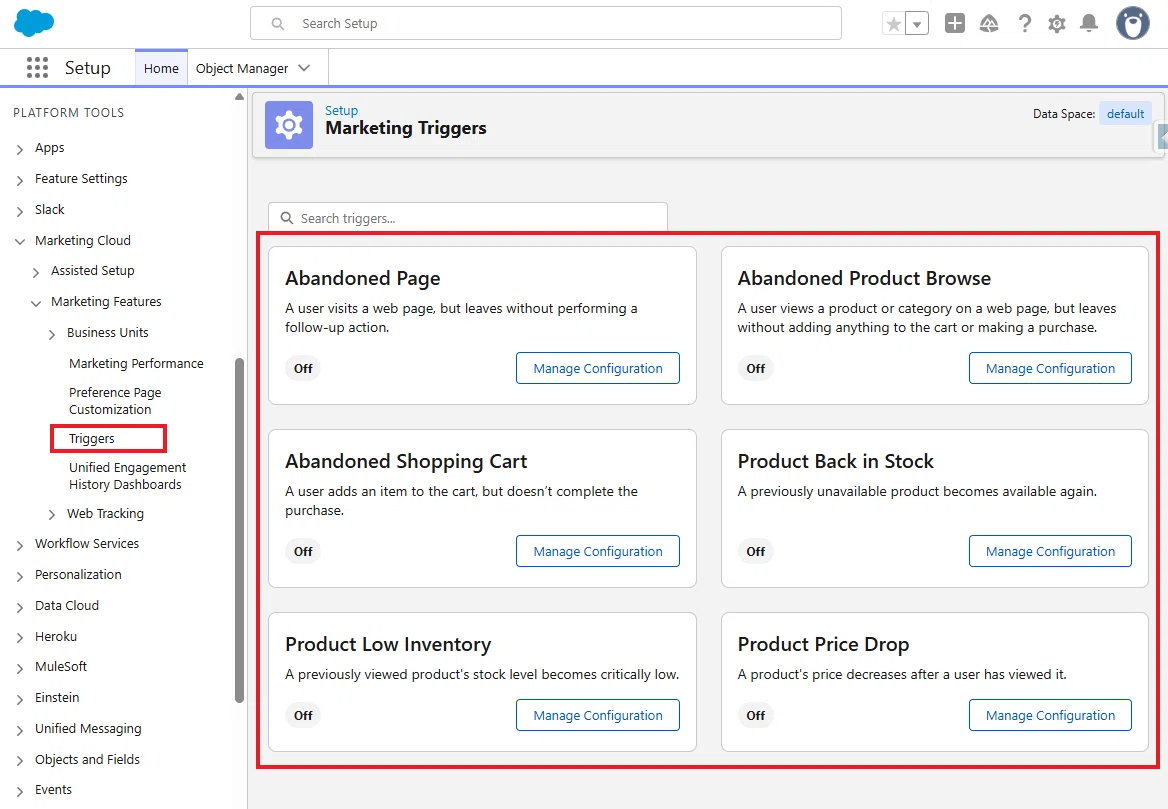Expand the Data Cloud node chevron
This screenshot has width=1168, height=809.
pyautogui.click(x=20, y=606)
